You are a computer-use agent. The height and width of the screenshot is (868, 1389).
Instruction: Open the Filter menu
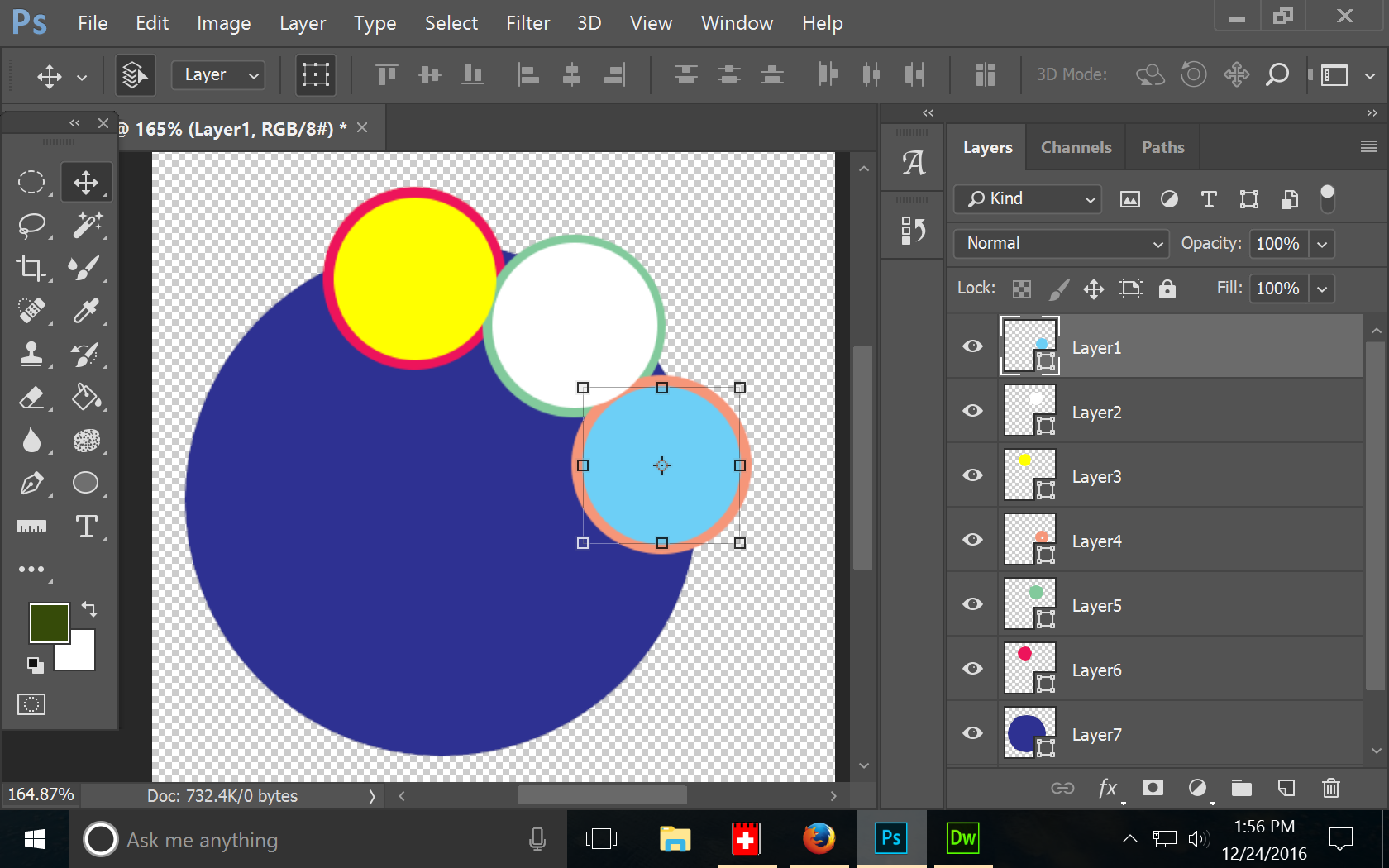click(527, 23)
